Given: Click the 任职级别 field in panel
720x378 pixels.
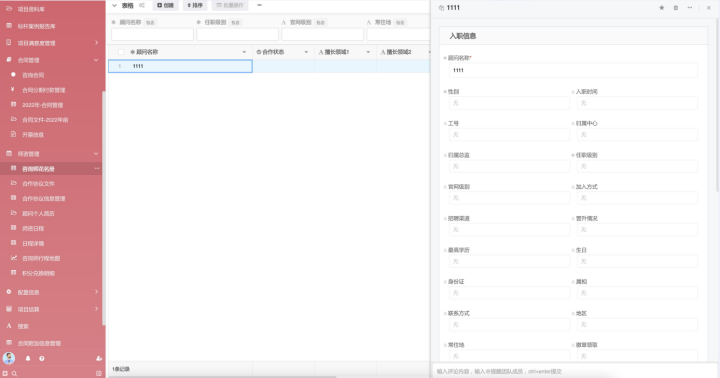Looking at the screenshot, I should click(x=637, y=166).
